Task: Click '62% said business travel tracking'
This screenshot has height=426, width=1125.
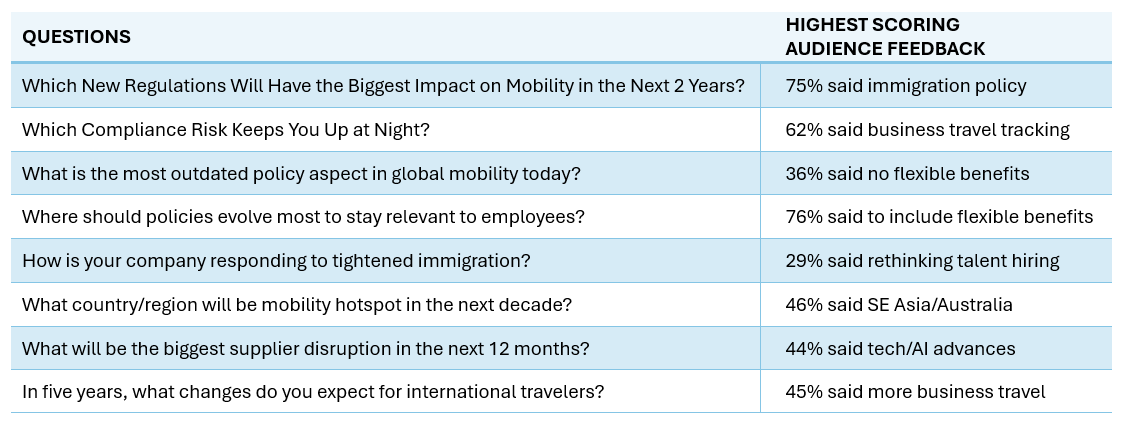Action: click(x=928, y=130)
